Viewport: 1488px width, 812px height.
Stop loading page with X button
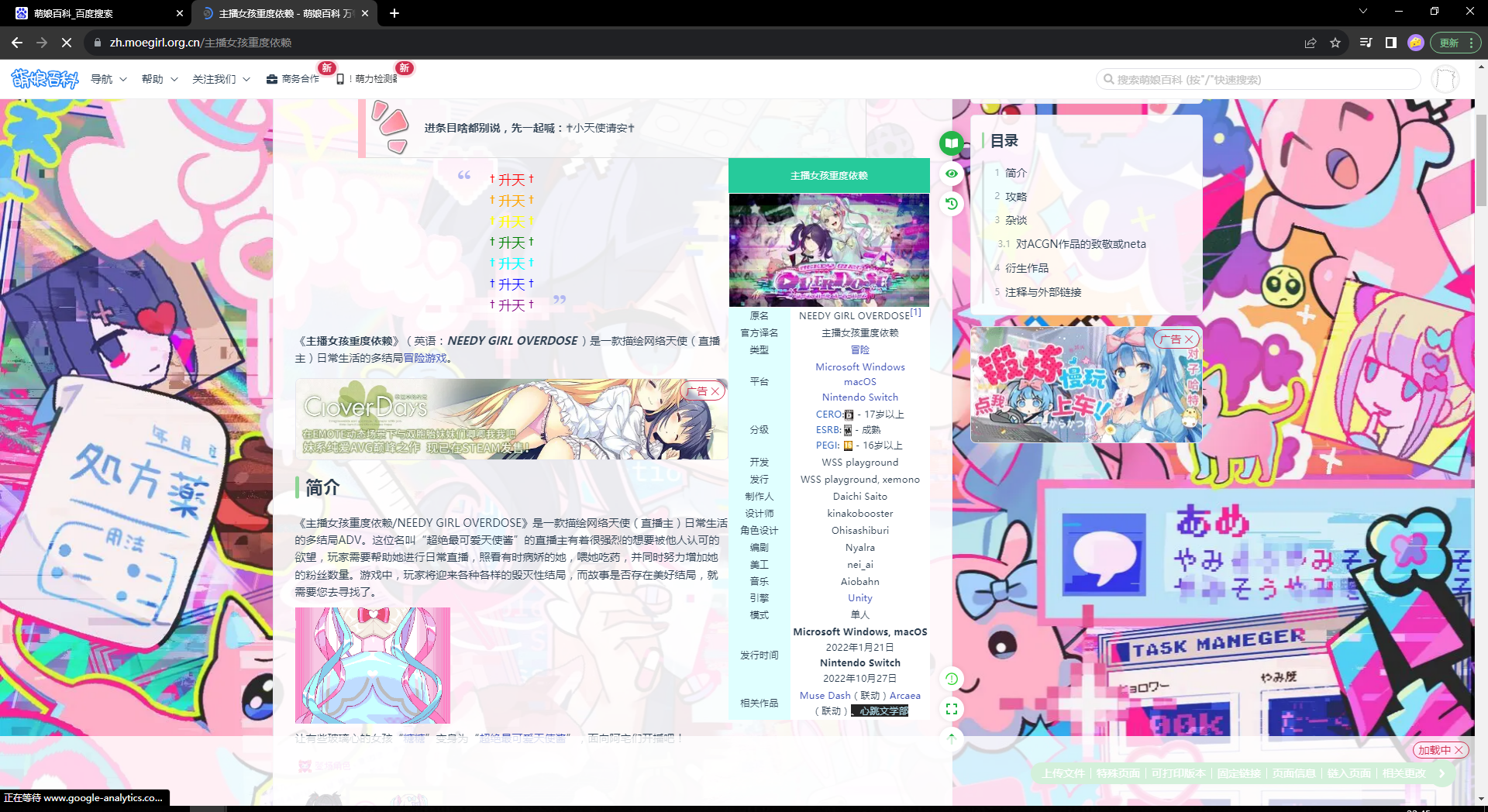[x=67, y=43]
